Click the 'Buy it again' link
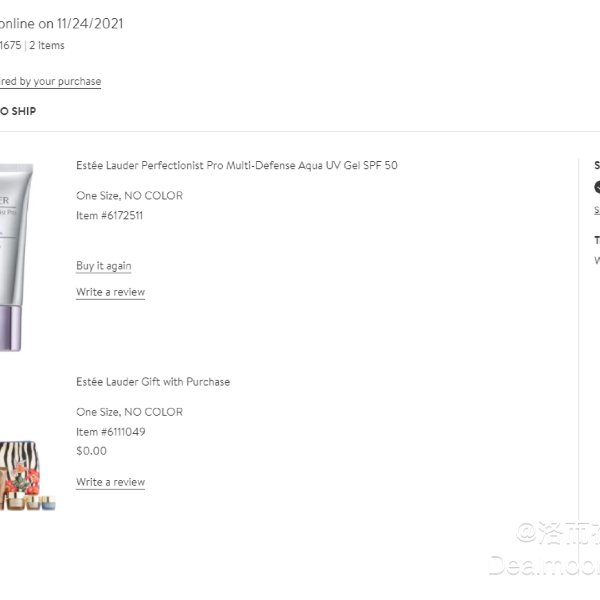600x600 pixels. 104,266
